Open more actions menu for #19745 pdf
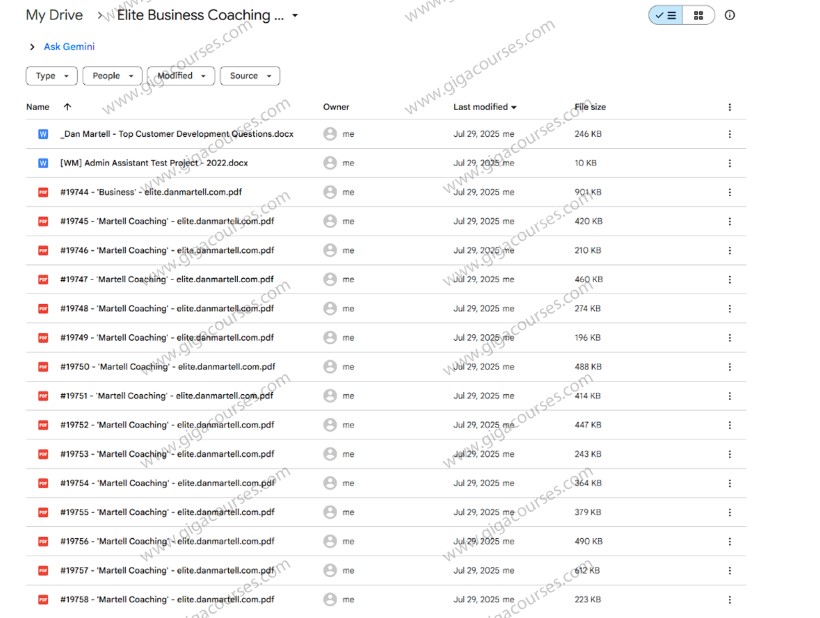Viewport: 820px width, 618px height. (x=730, y=222)
